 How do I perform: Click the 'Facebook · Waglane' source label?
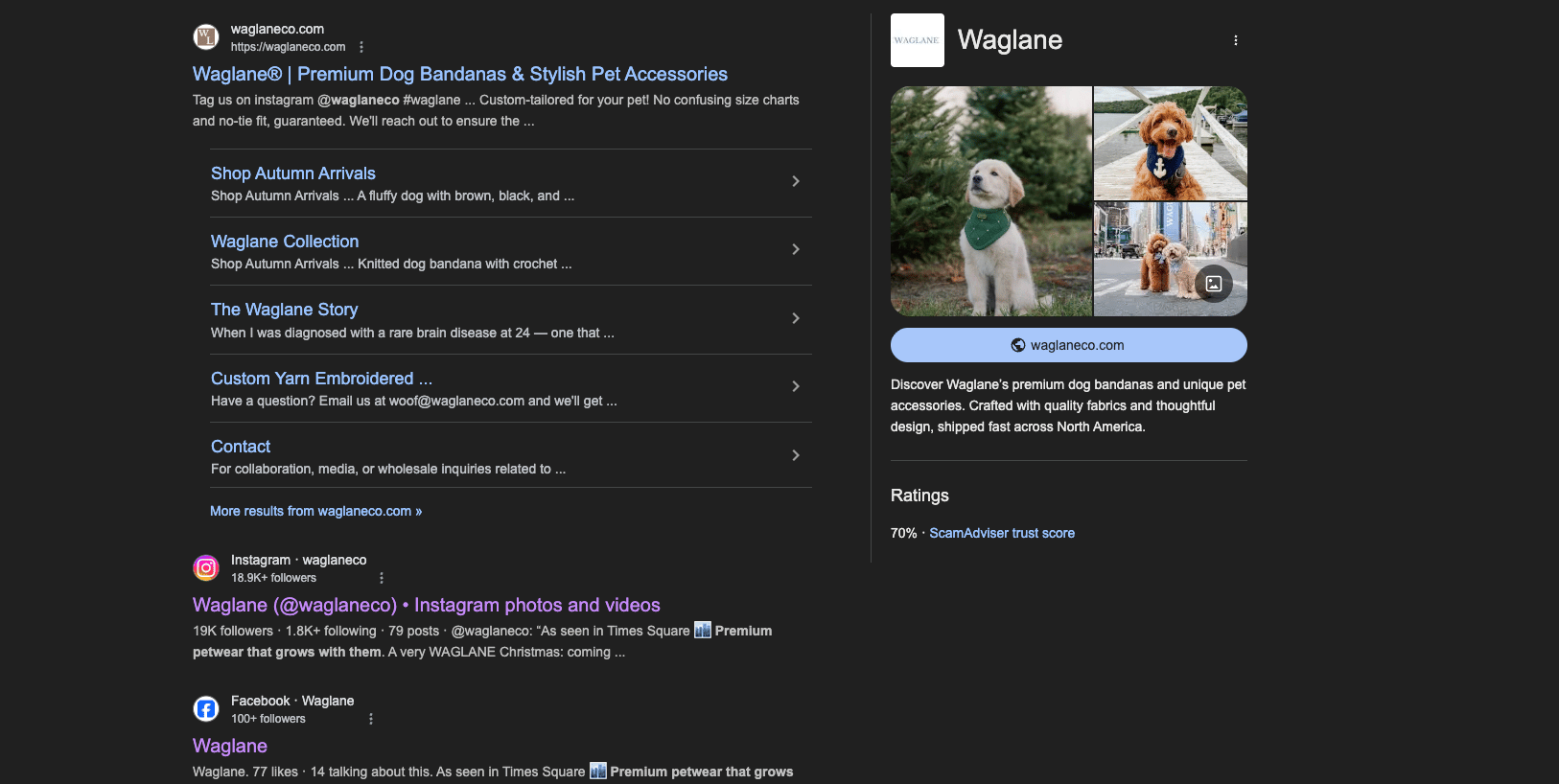click(292, 701)
